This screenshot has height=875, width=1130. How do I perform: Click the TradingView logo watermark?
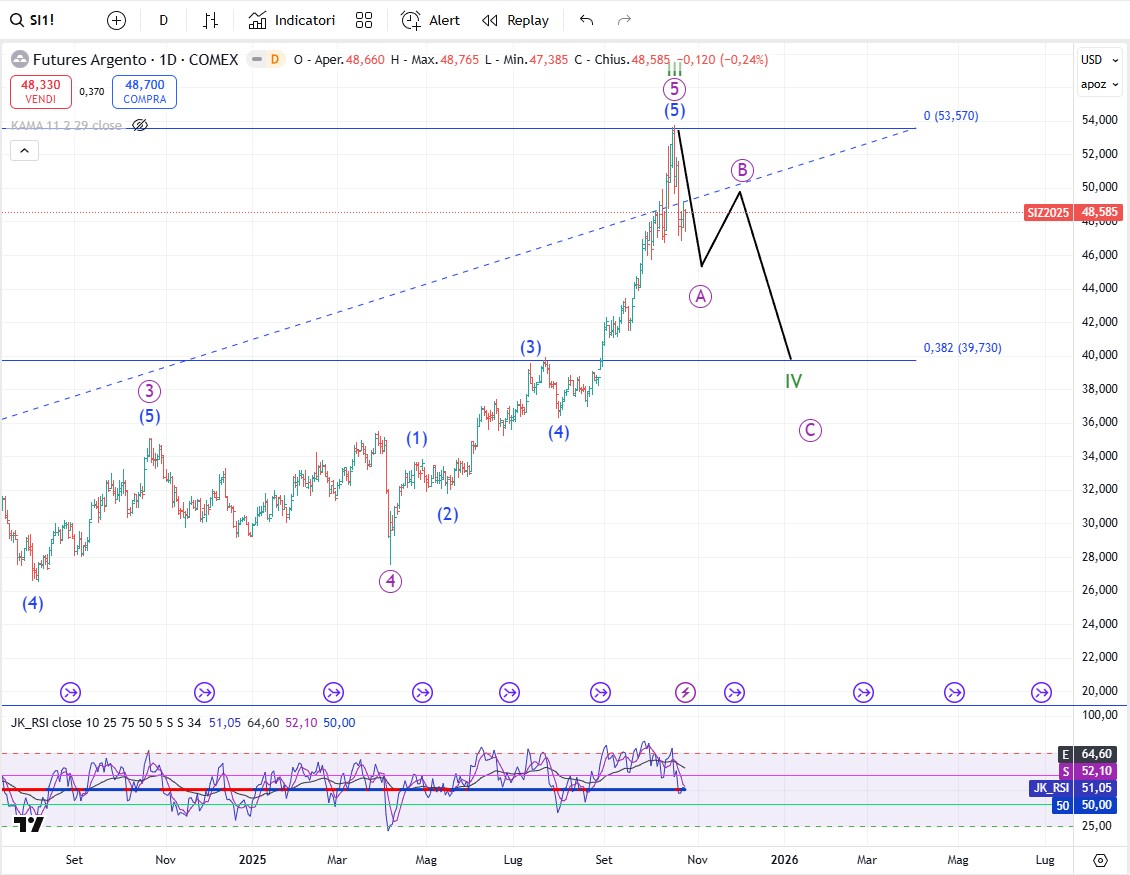click(28, 824)
